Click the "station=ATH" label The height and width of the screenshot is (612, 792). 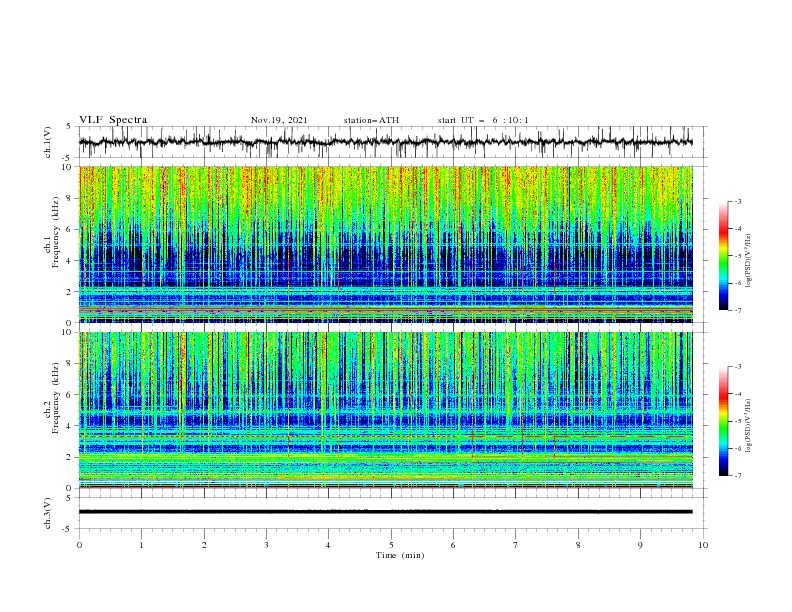pyautogui.click(x=371, y=120)
